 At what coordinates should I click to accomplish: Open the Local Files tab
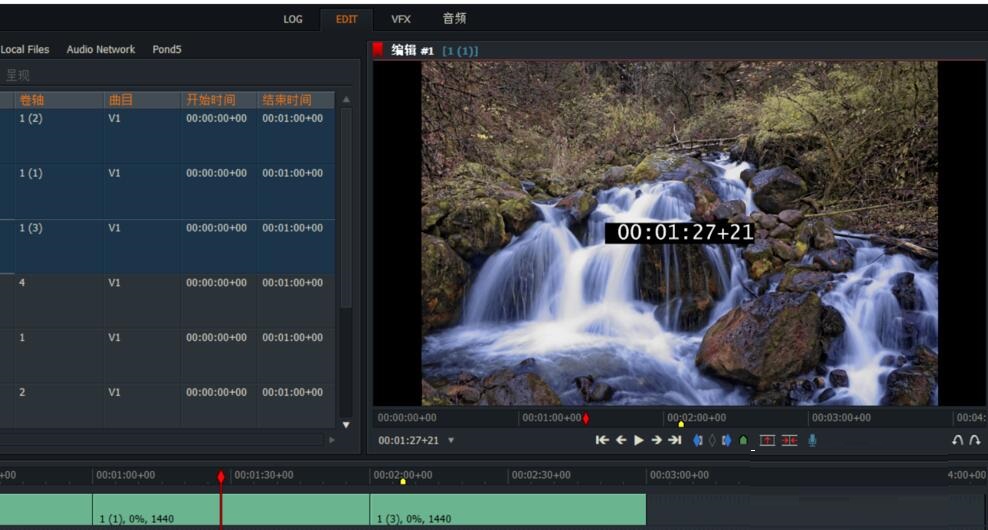point(25,49)
